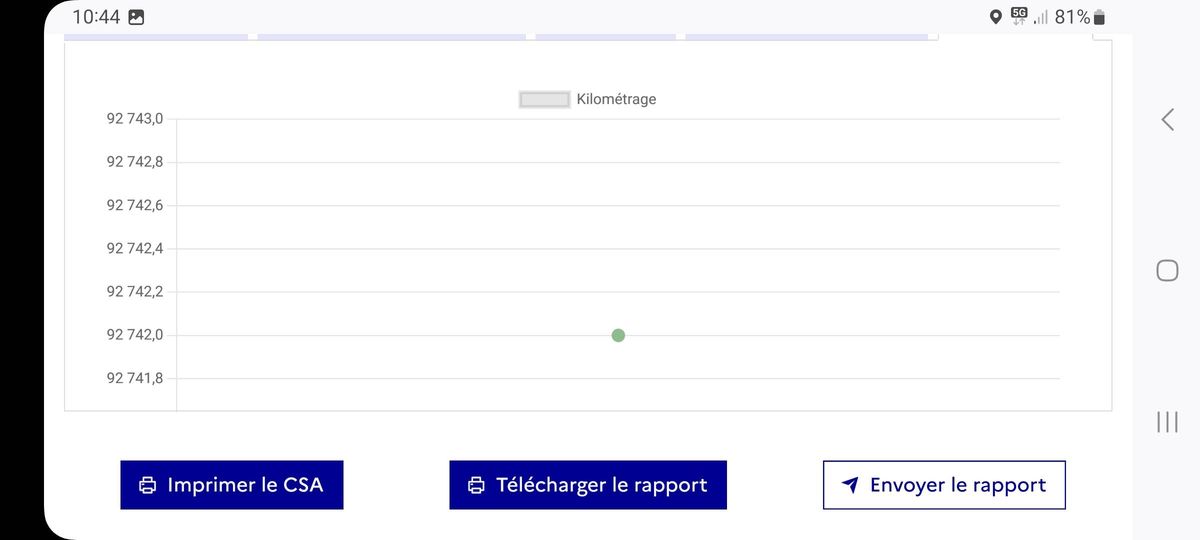1200x540 pixels.
Task: Open the recent apps view
Action: click(1167, 422)
